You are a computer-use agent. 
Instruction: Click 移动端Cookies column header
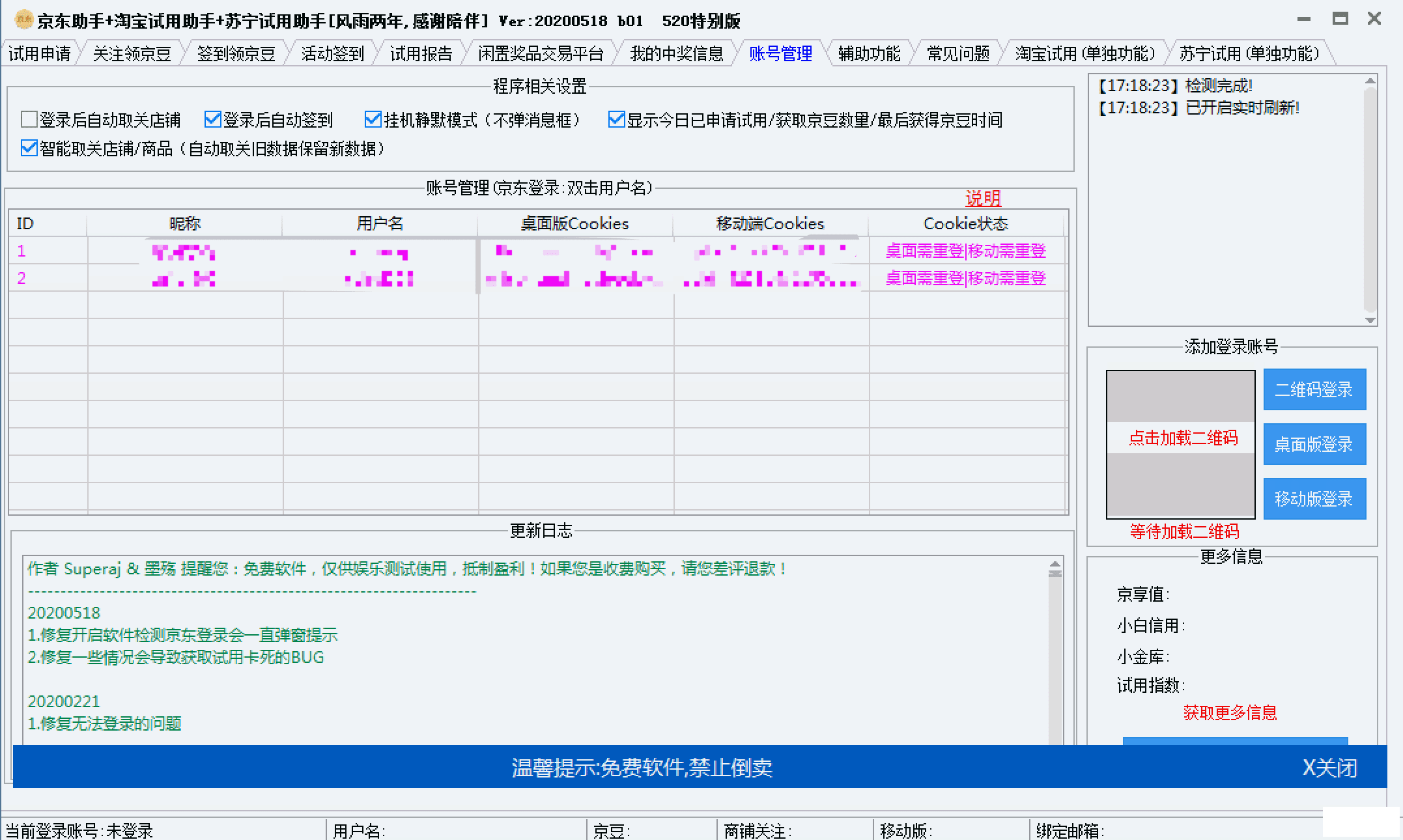771,223
